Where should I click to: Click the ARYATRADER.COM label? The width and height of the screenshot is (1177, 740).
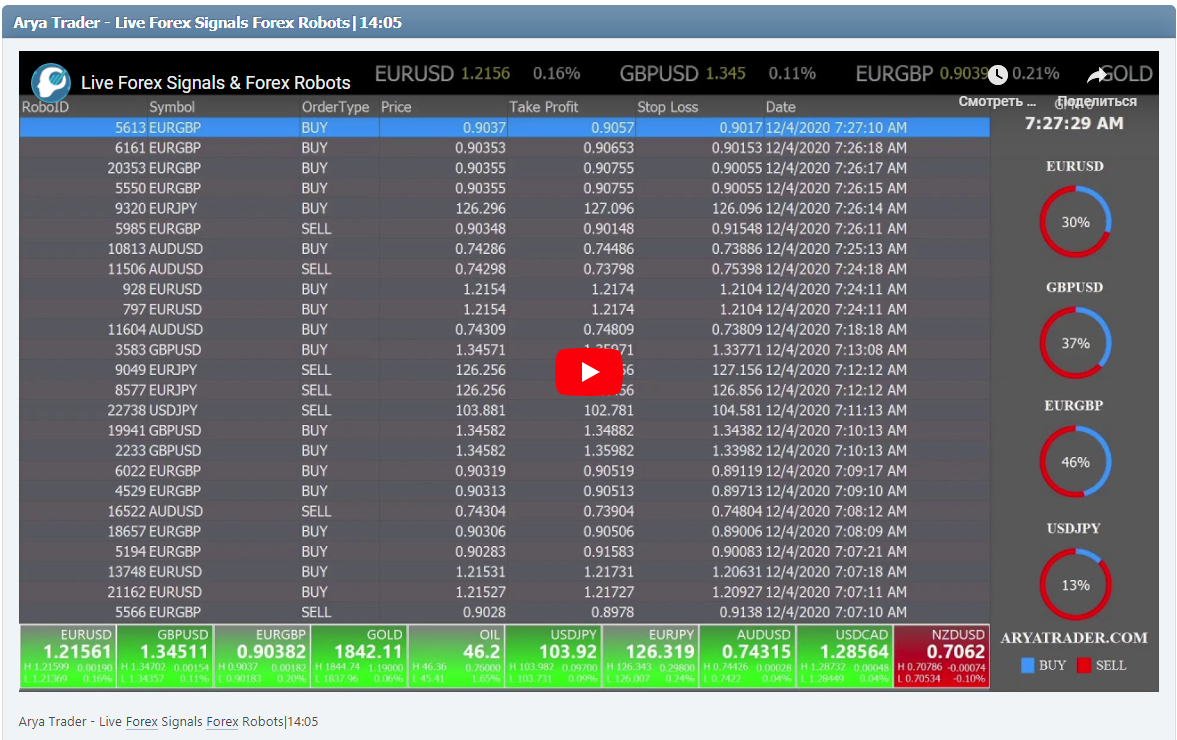tap(1074, 636)
